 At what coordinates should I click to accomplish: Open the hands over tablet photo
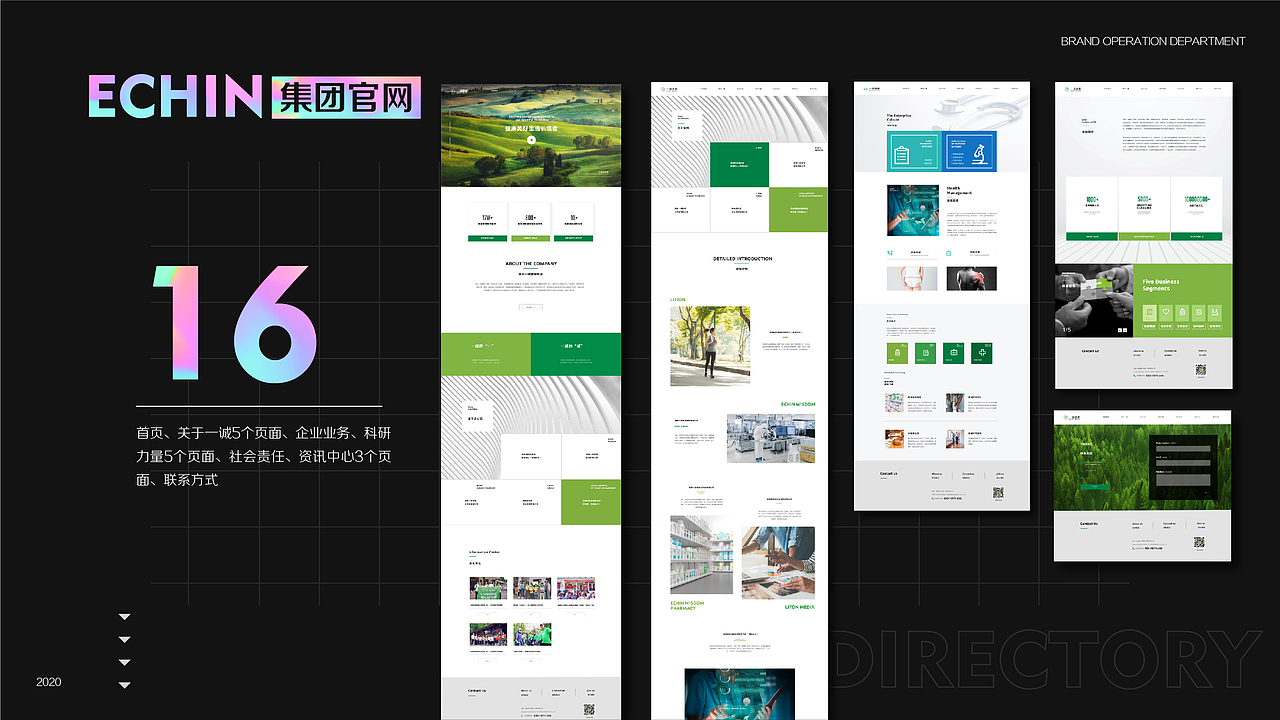click(x=778, y=563)
